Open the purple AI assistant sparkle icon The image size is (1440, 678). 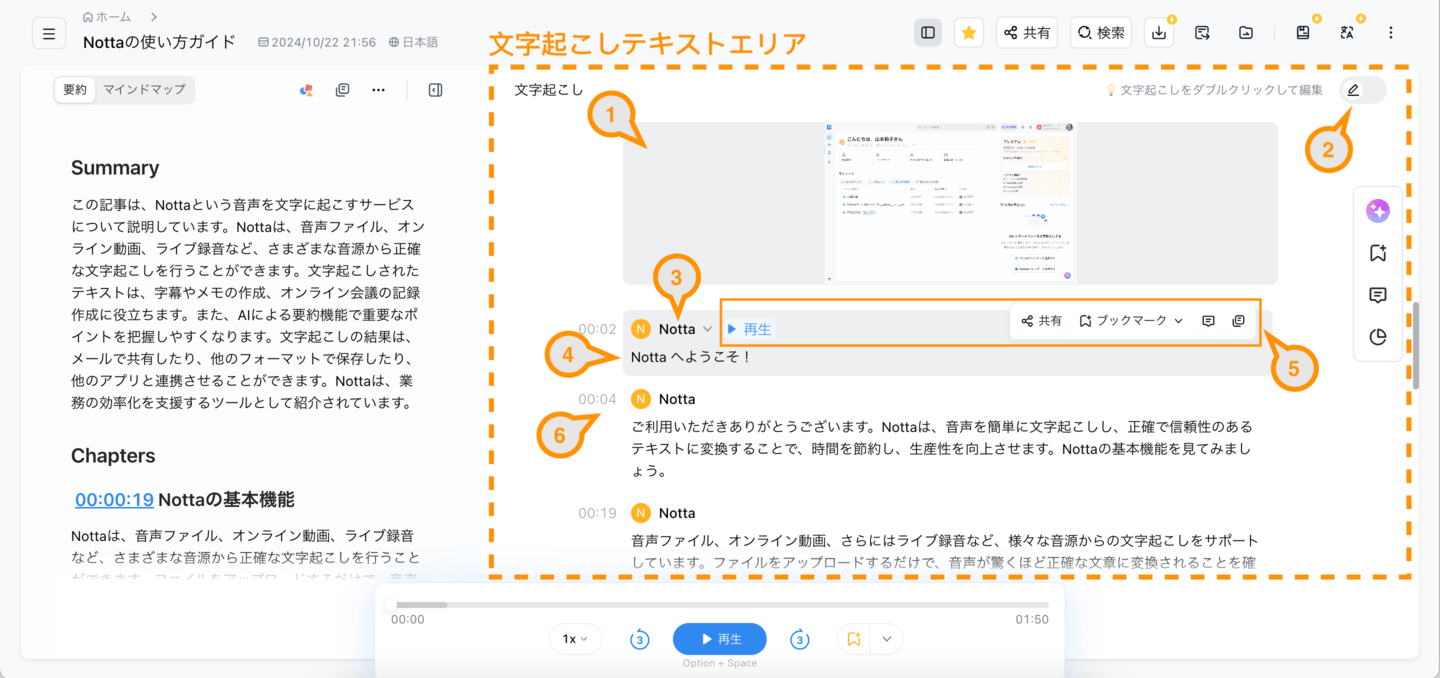(1378, 211)
